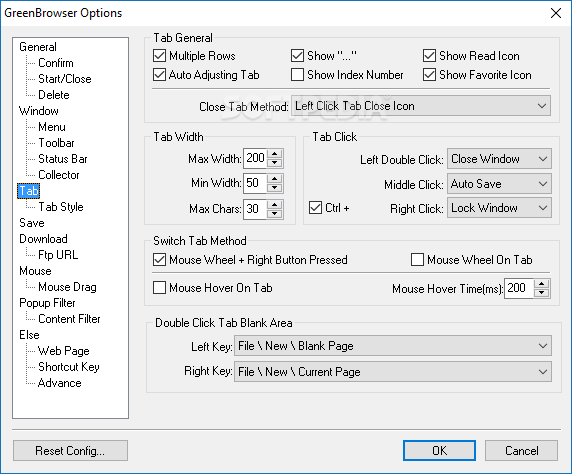This screenshot has width=572, height=474.
Task: Select Popup Filter in the options tree
Action: pyautogui.click(x=47, y=303)
